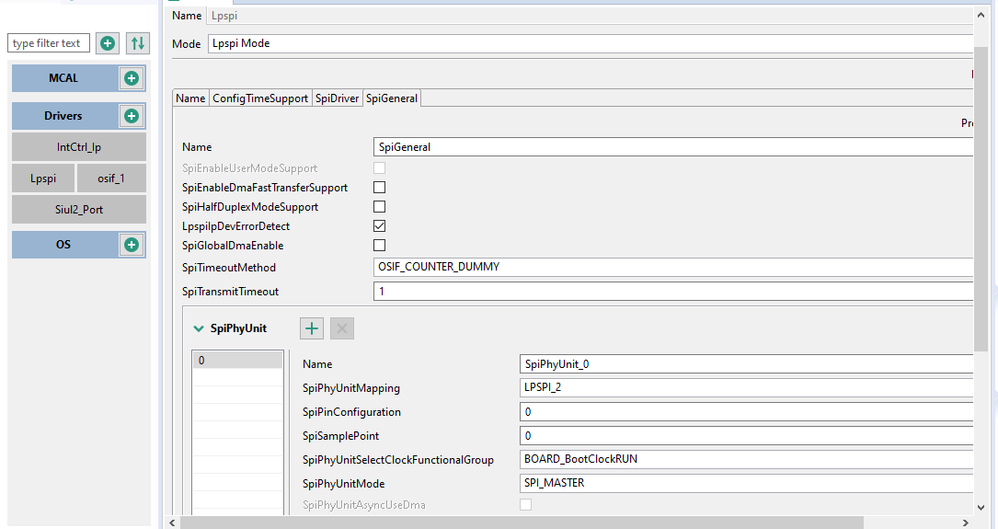
Task: Select the MCAL category header
Action: [x=64, y=78]
